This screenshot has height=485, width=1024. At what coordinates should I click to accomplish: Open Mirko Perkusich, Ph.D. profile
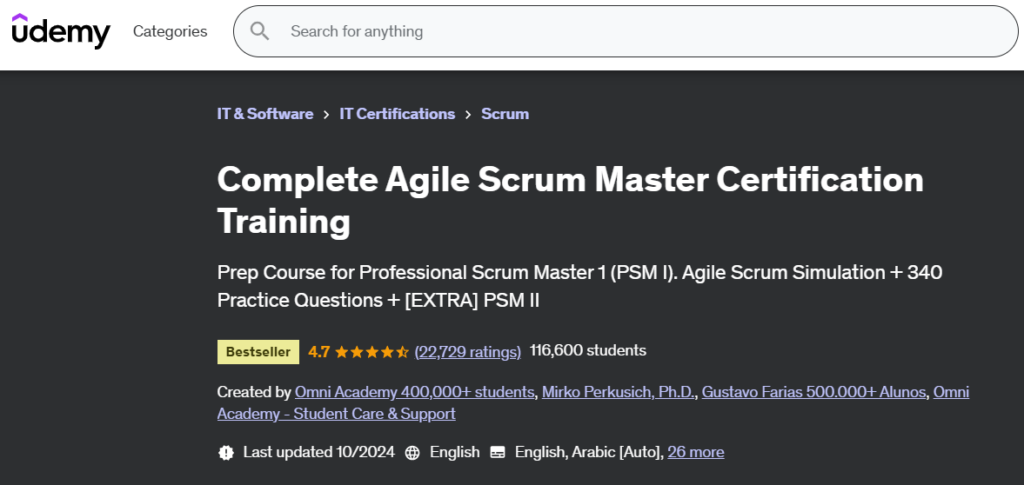tap(618, 392)
